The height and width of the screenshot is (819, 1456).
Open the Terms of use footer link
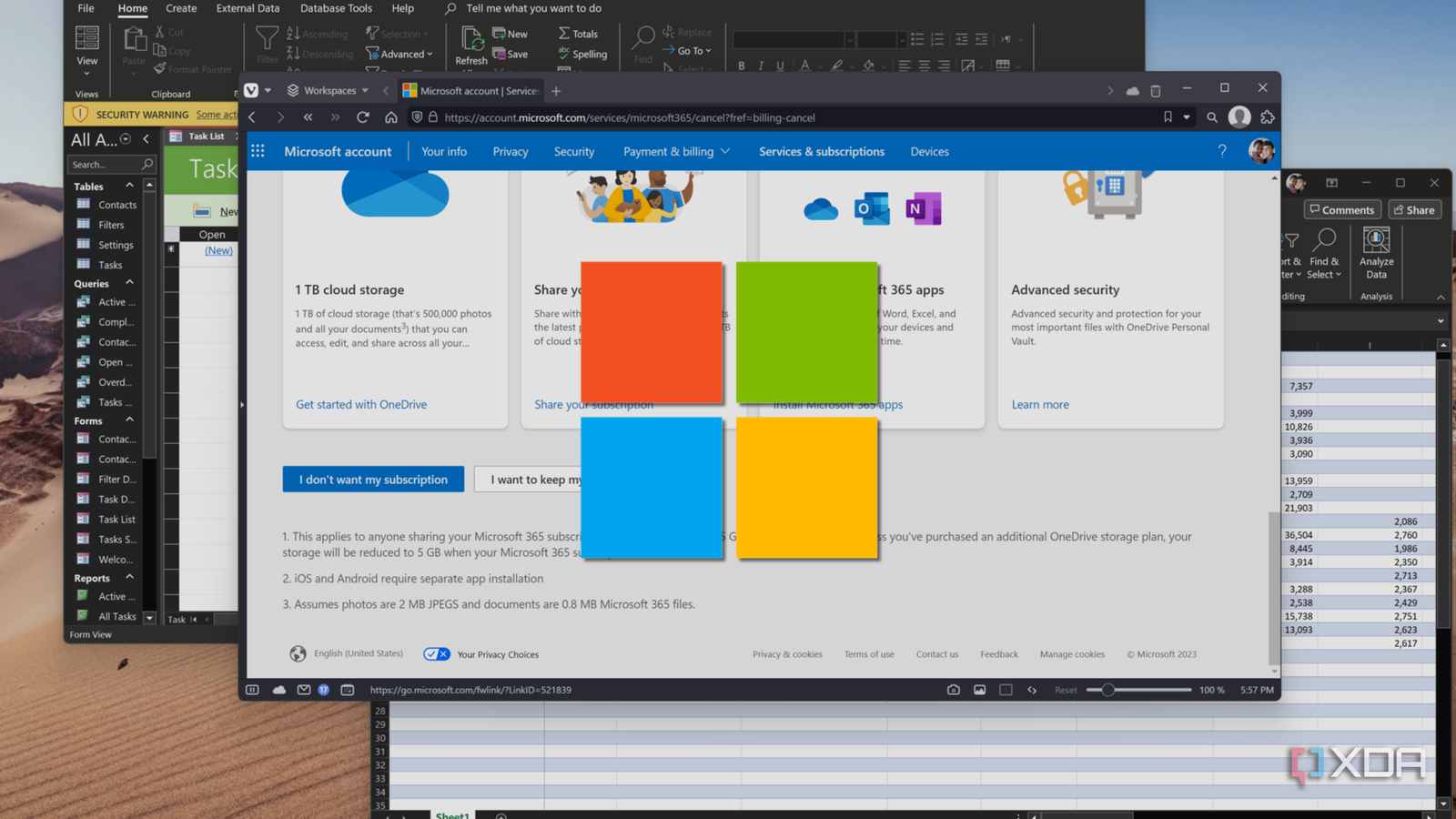tap(869, 654)
